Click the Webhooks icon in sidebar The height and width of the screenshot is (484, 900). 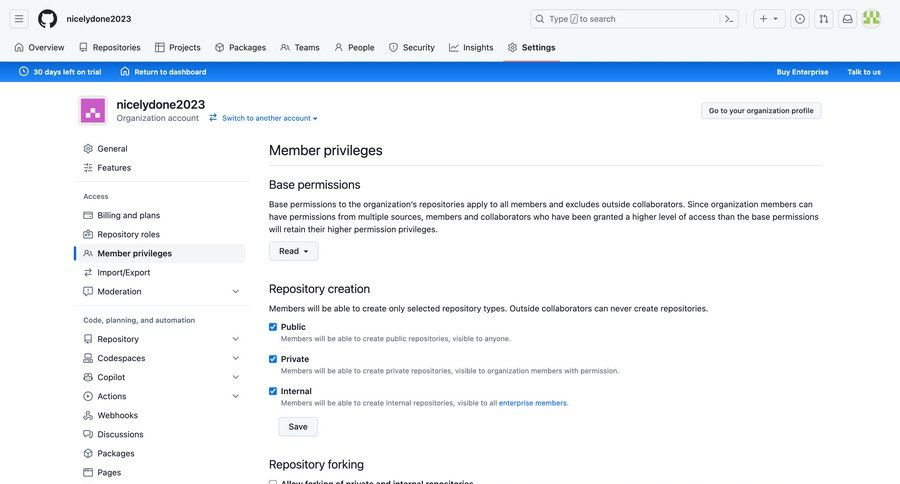click(88, 415)
